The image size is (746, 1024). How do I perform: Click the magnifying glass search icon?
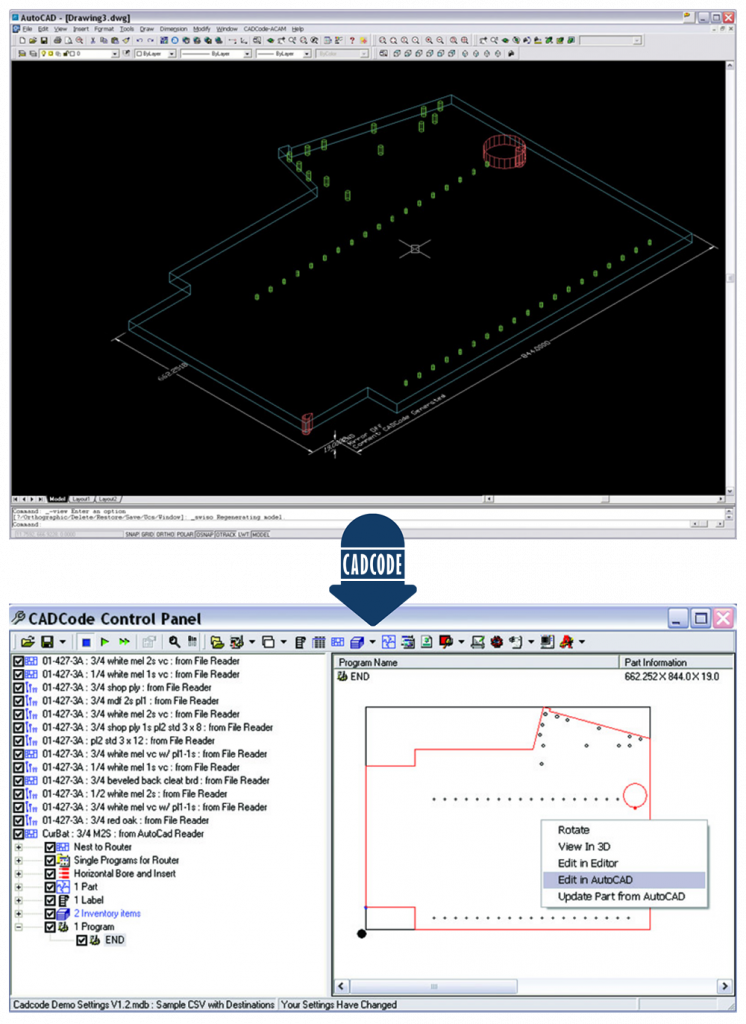coord(174,641)
